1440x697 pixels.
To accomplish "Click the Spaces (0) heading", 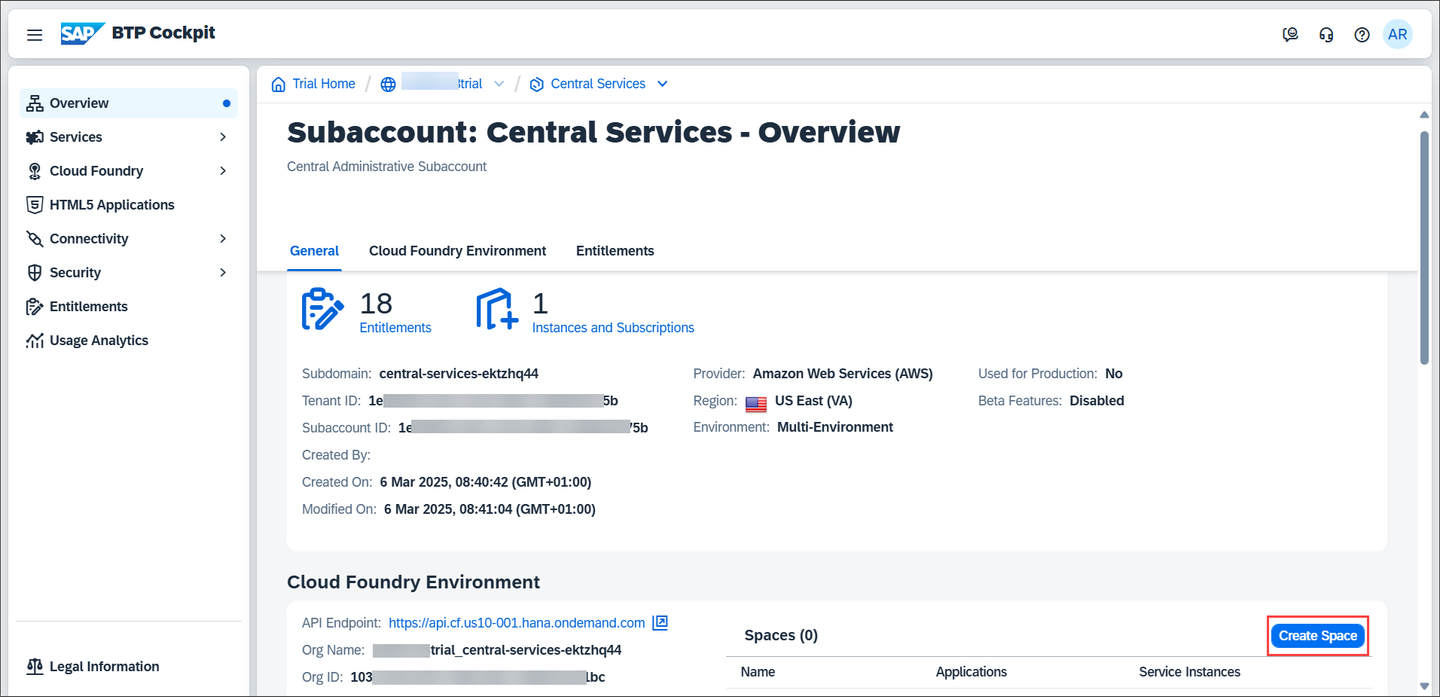I will [781, 636].
